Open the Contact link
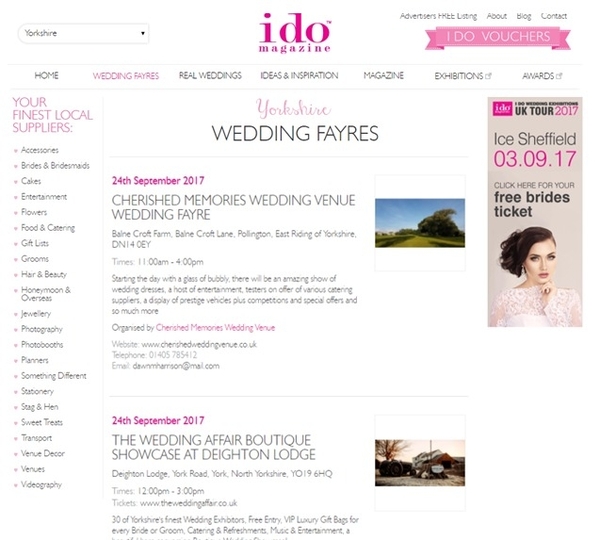The height and width of the screenshot is (540, 600). coord(554,16)
